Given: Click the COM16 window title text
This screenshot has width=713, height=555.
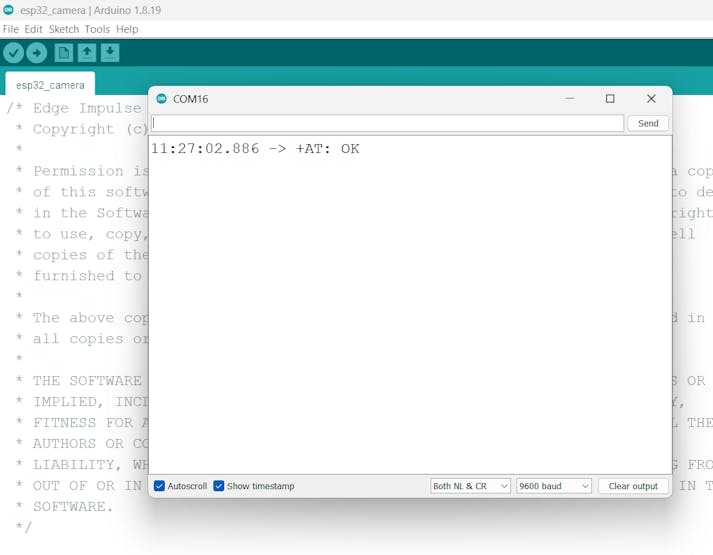Looking at the screenshot, I should [x=191, y=99].
